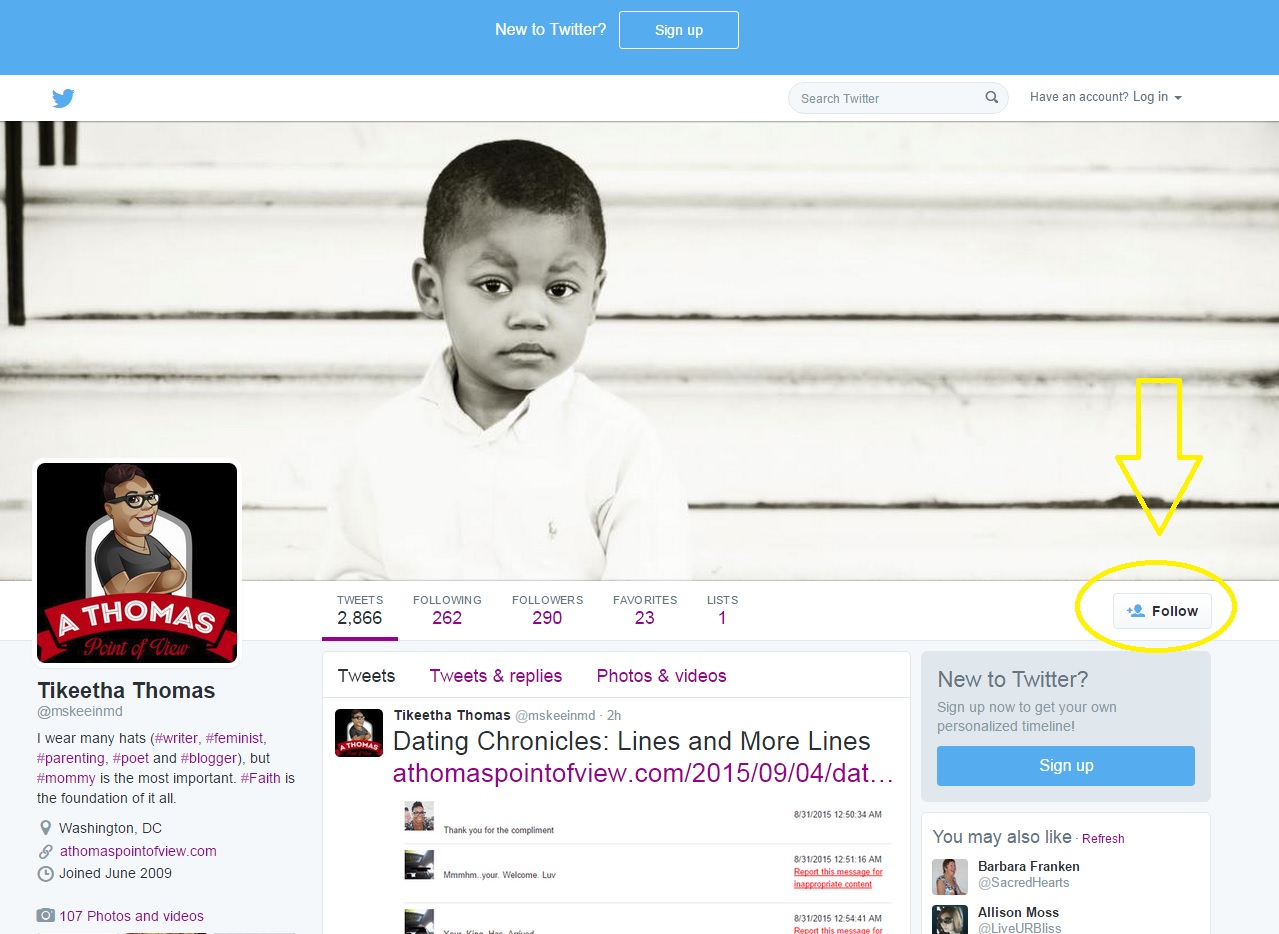Screen dimensions: 1279x934
Task: Open the athomaspointofview.com profile link
Action: tap(138, 852)
